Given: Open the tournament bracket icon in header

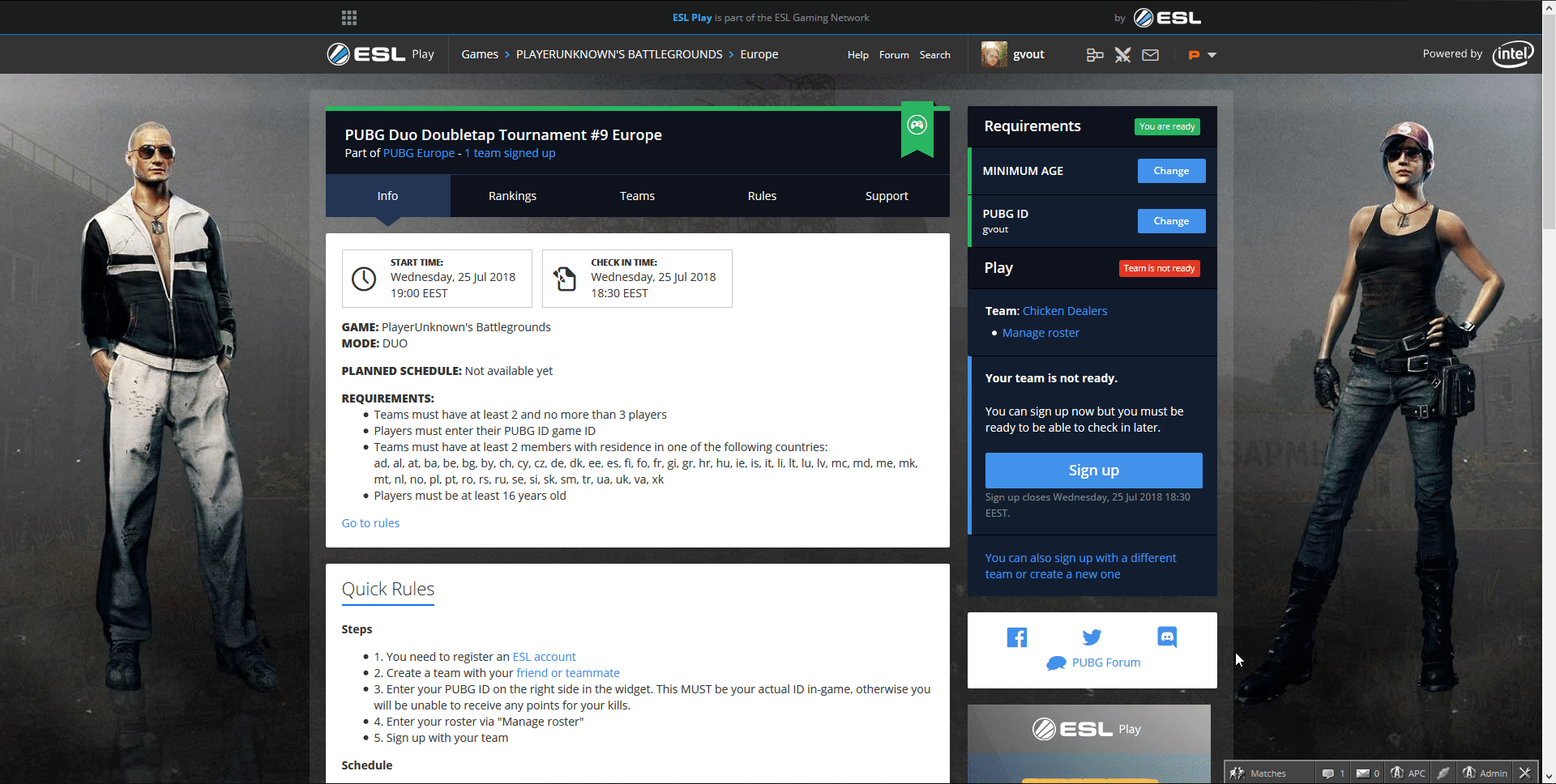Looking at the screenshot, I should [x=1095, y=55].
